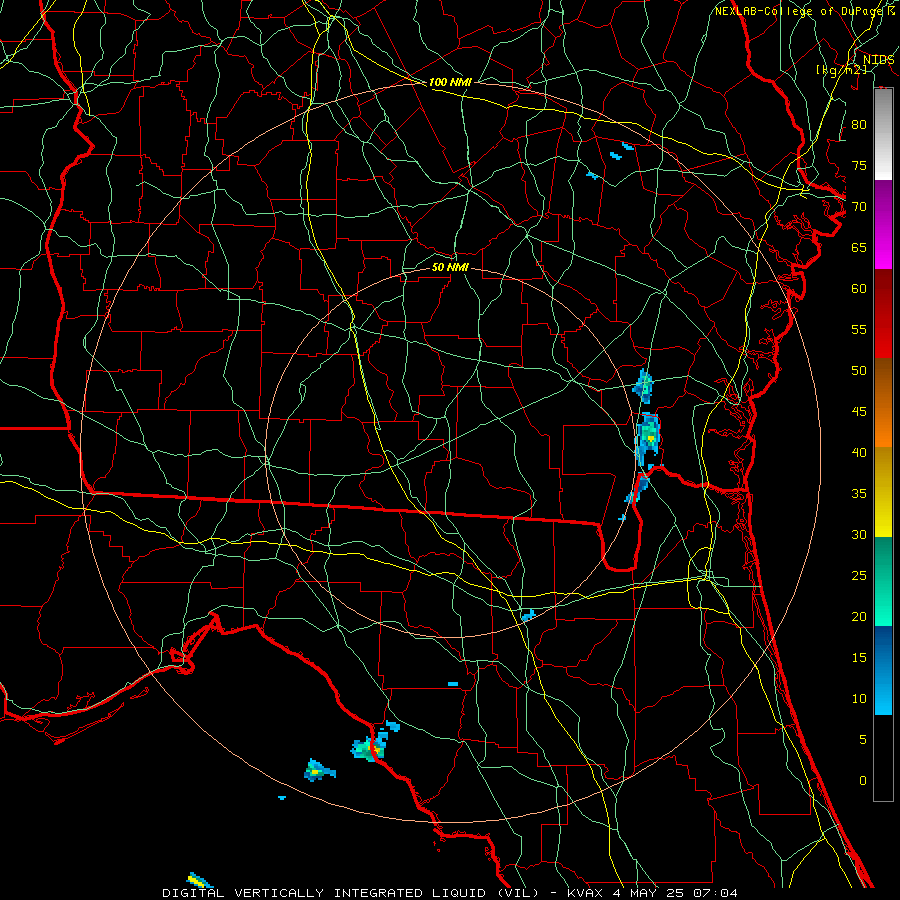
Task: Pick the green segment of the color scale
Action: tap(883, 581)
